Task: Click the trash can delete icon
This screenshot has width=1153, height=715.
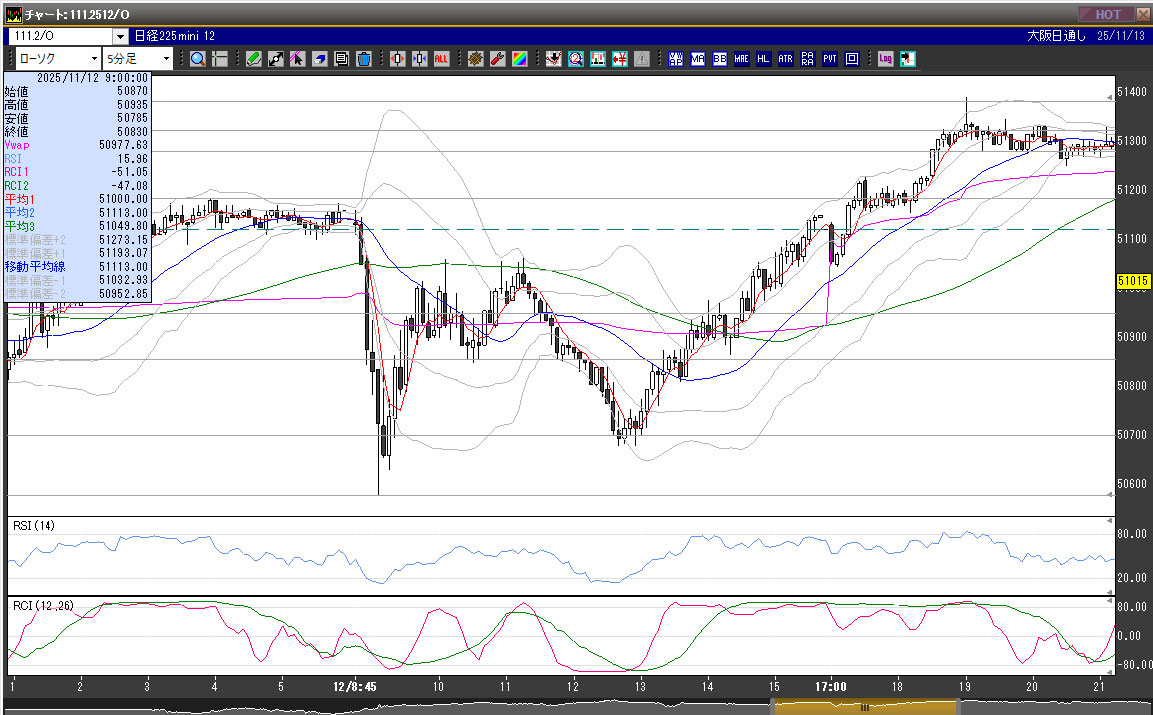Action: (363, 59)
